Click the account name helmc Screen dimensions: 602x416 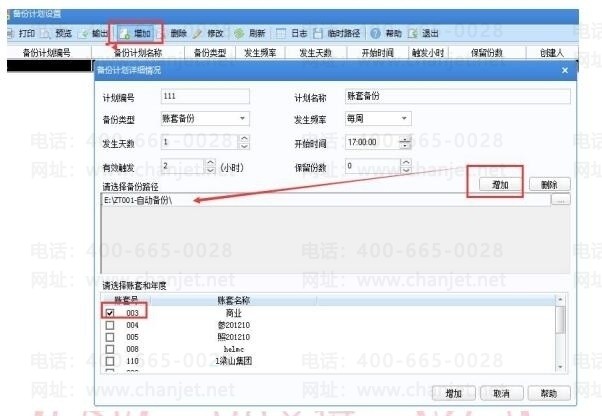pos(233,349)
